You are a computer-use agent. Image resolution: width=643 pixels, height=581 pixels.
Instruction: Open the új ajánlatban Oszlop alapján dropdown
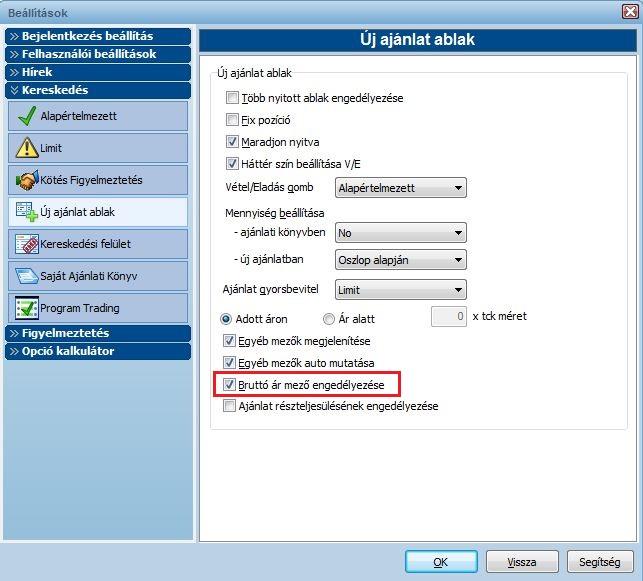401,260
